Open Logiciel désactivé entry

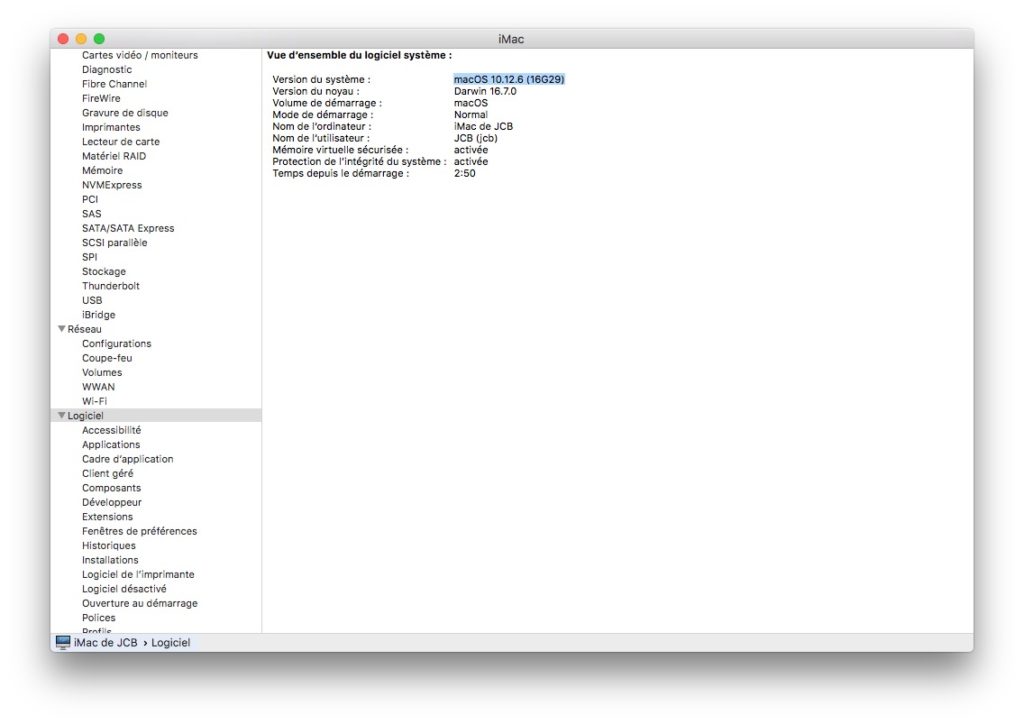124,588
